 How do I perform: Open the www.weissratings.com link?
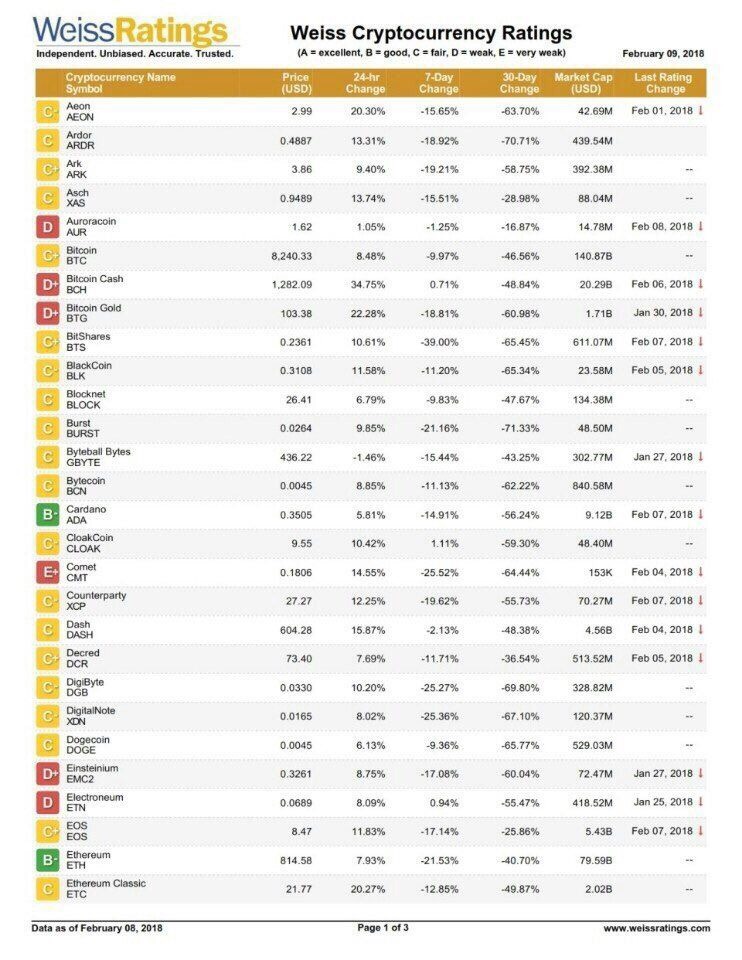click(657, 928)
